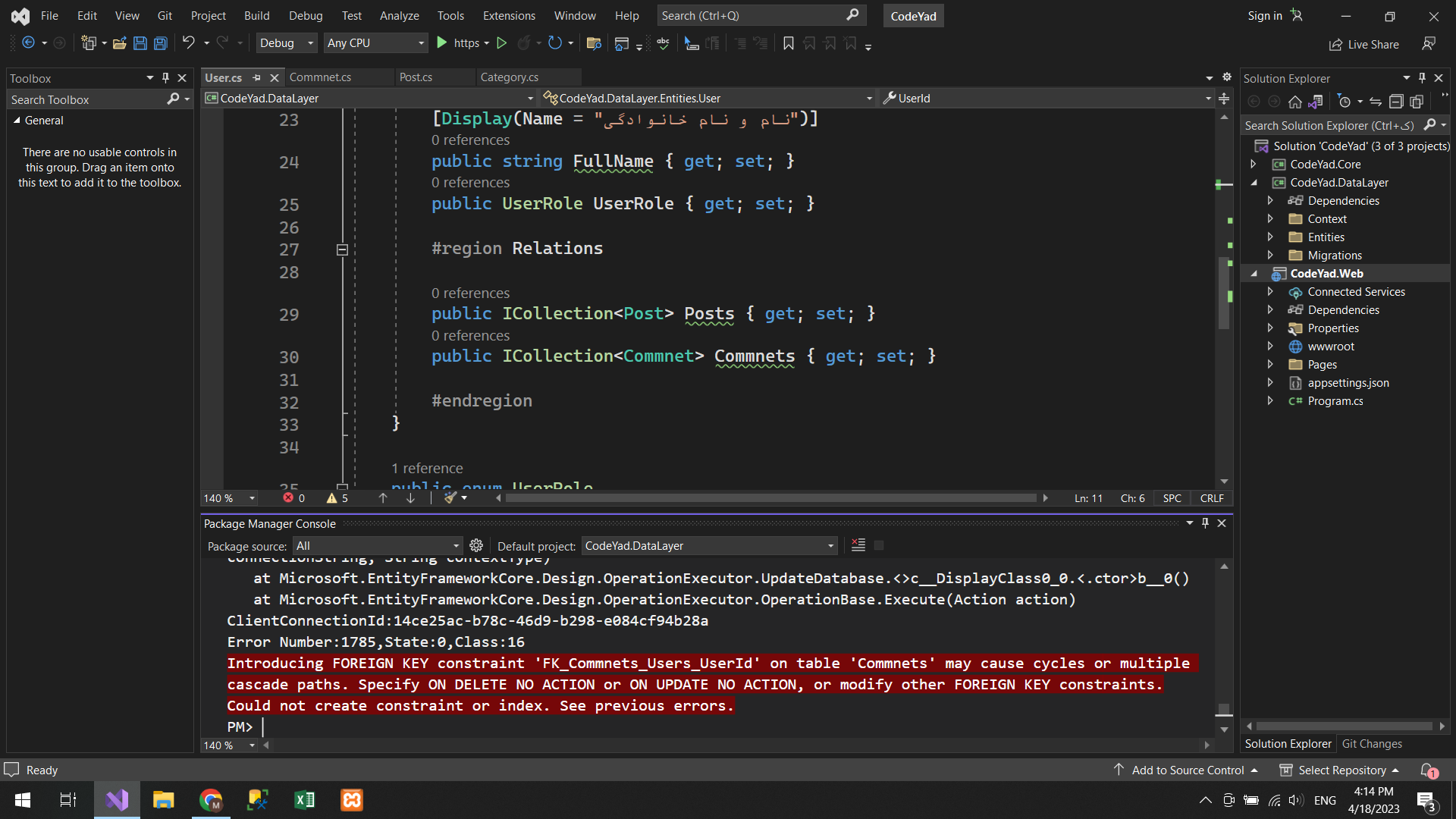Toggle auto-hide pin on Toolbox panel
This screenshot has height=819, width=1456.
(165, 78)
